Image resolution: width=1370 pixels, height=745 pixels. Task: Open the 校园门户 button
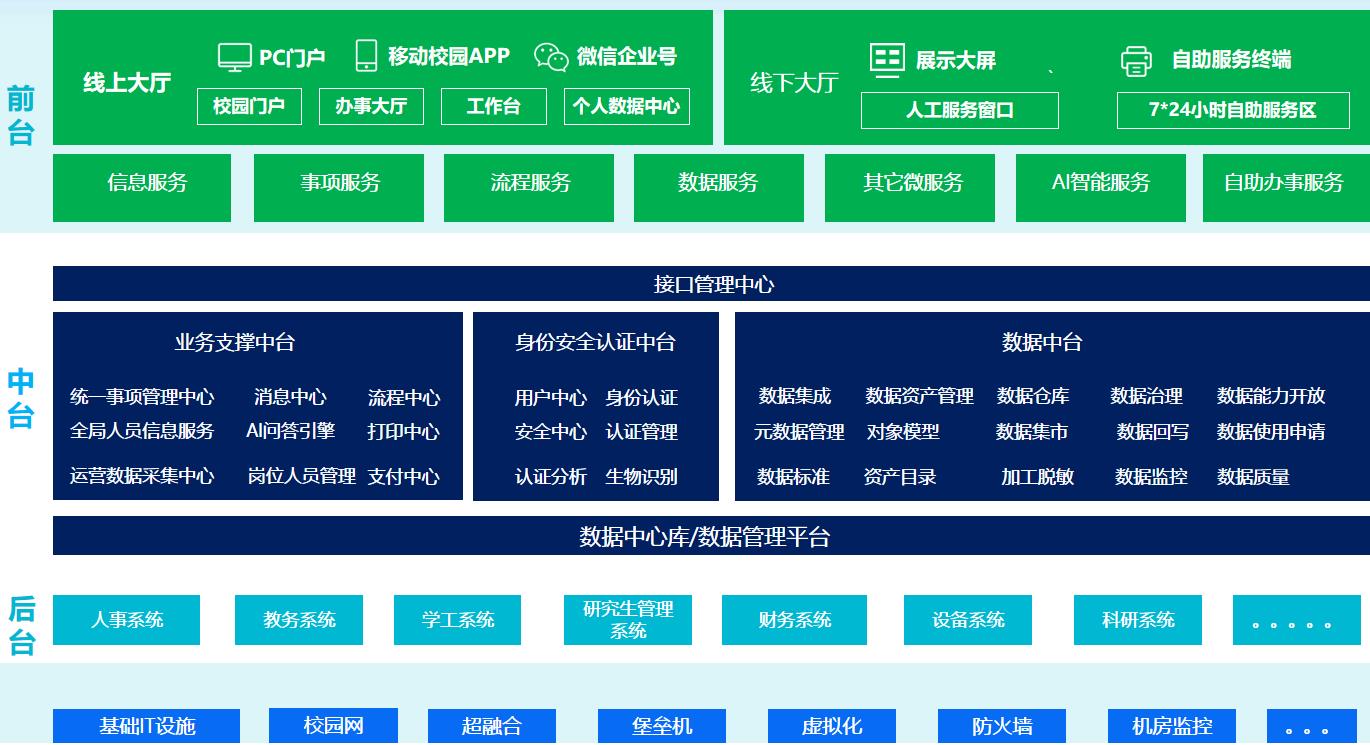pos(249,106)
